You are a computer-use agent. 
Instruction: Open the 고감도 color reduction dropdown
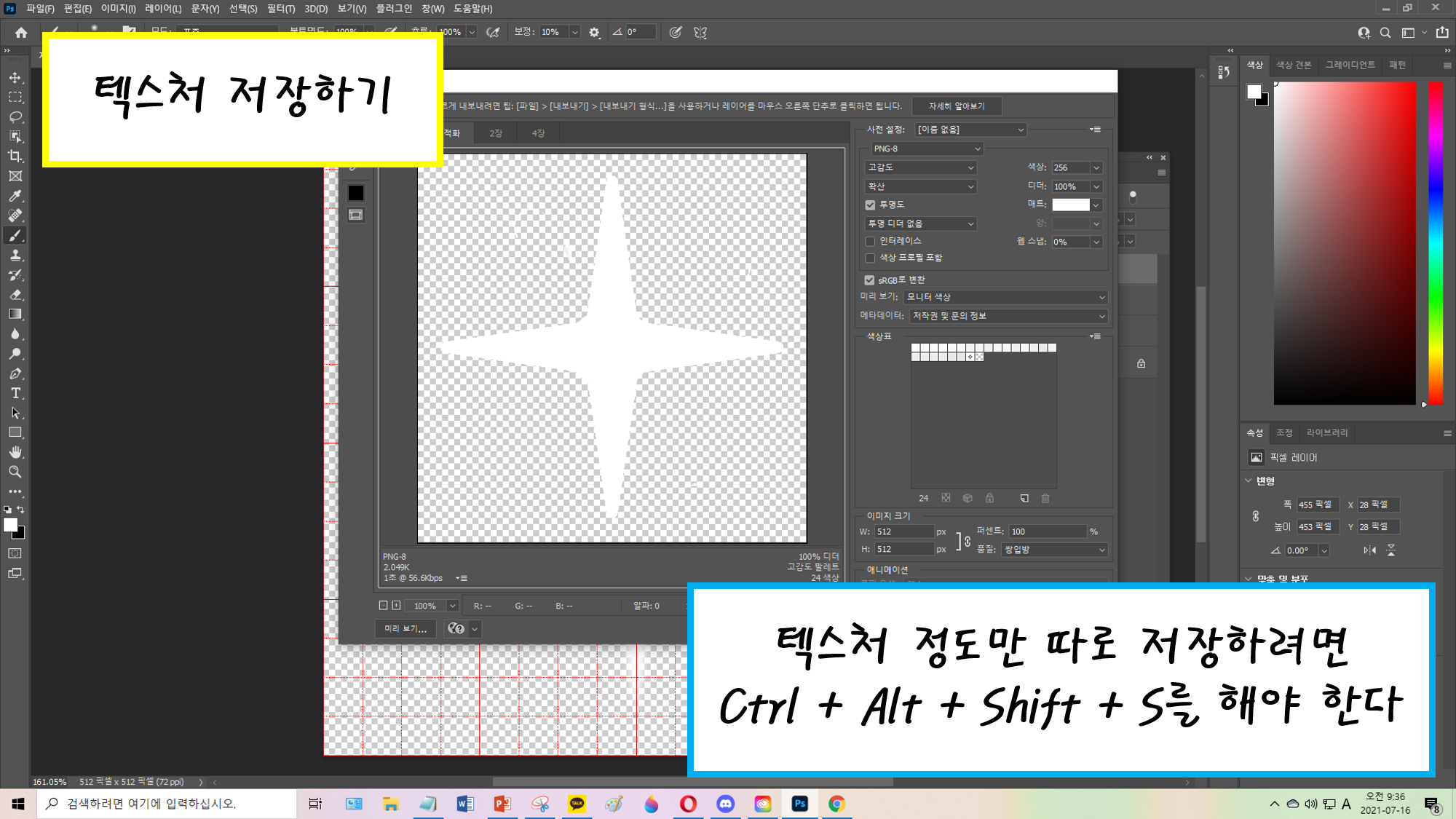point(921,167)
